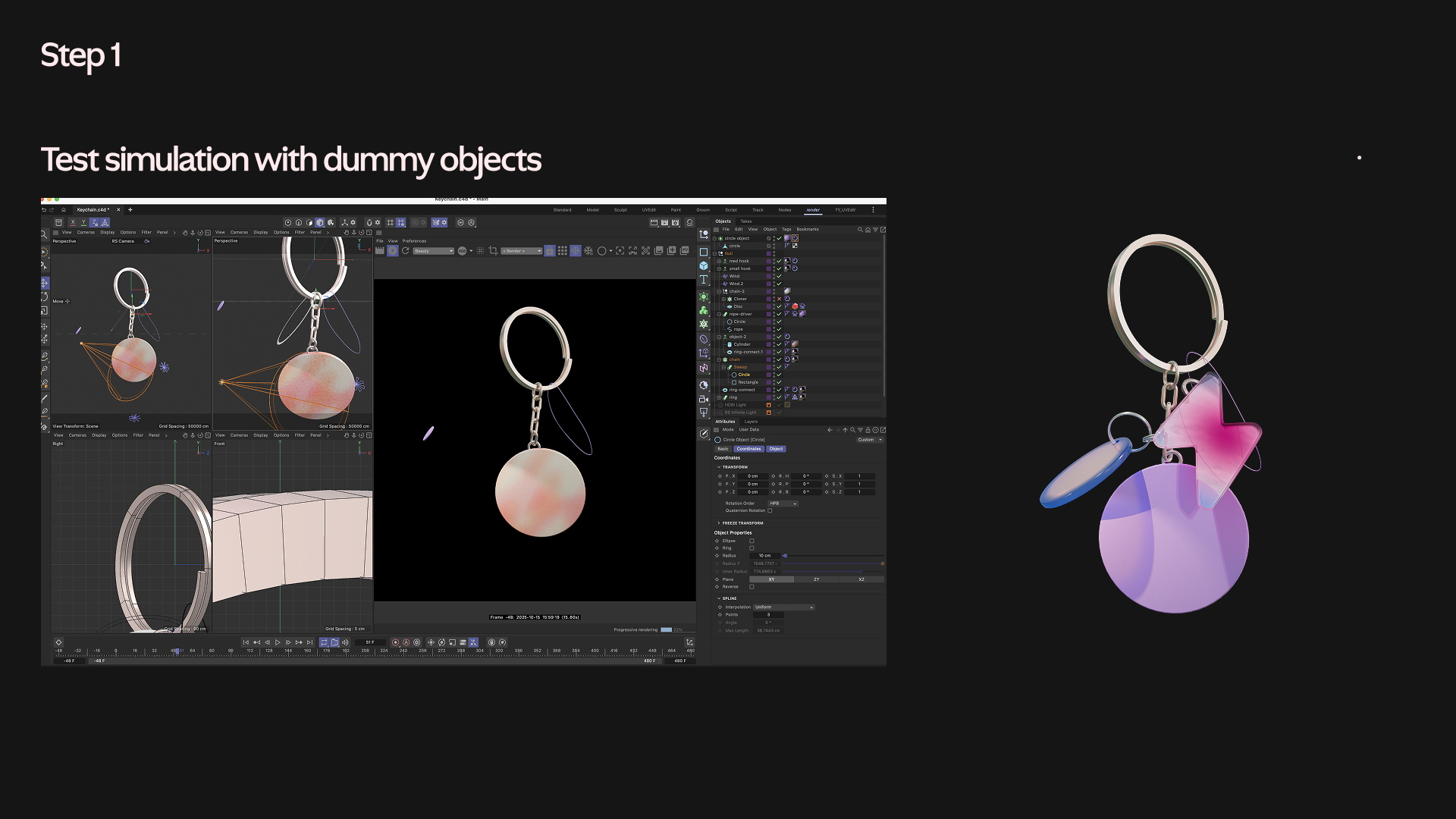The height and width of the screenshot is (819, 1456).
Task: Enable the Ellipse checkbox
Action: click(752, 541)
